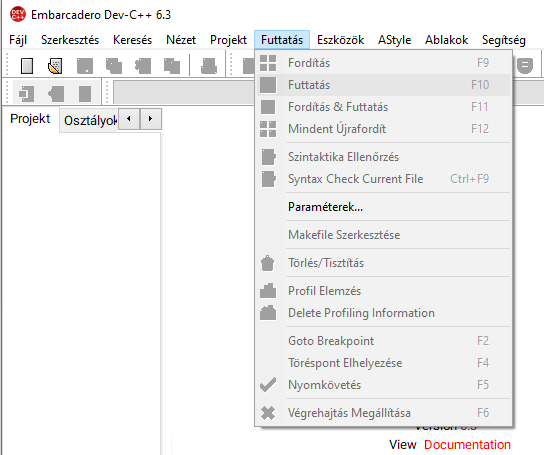Choose Delete Profiling Information
The height and width of the screenshot is (455, 544).
(383, 313)
